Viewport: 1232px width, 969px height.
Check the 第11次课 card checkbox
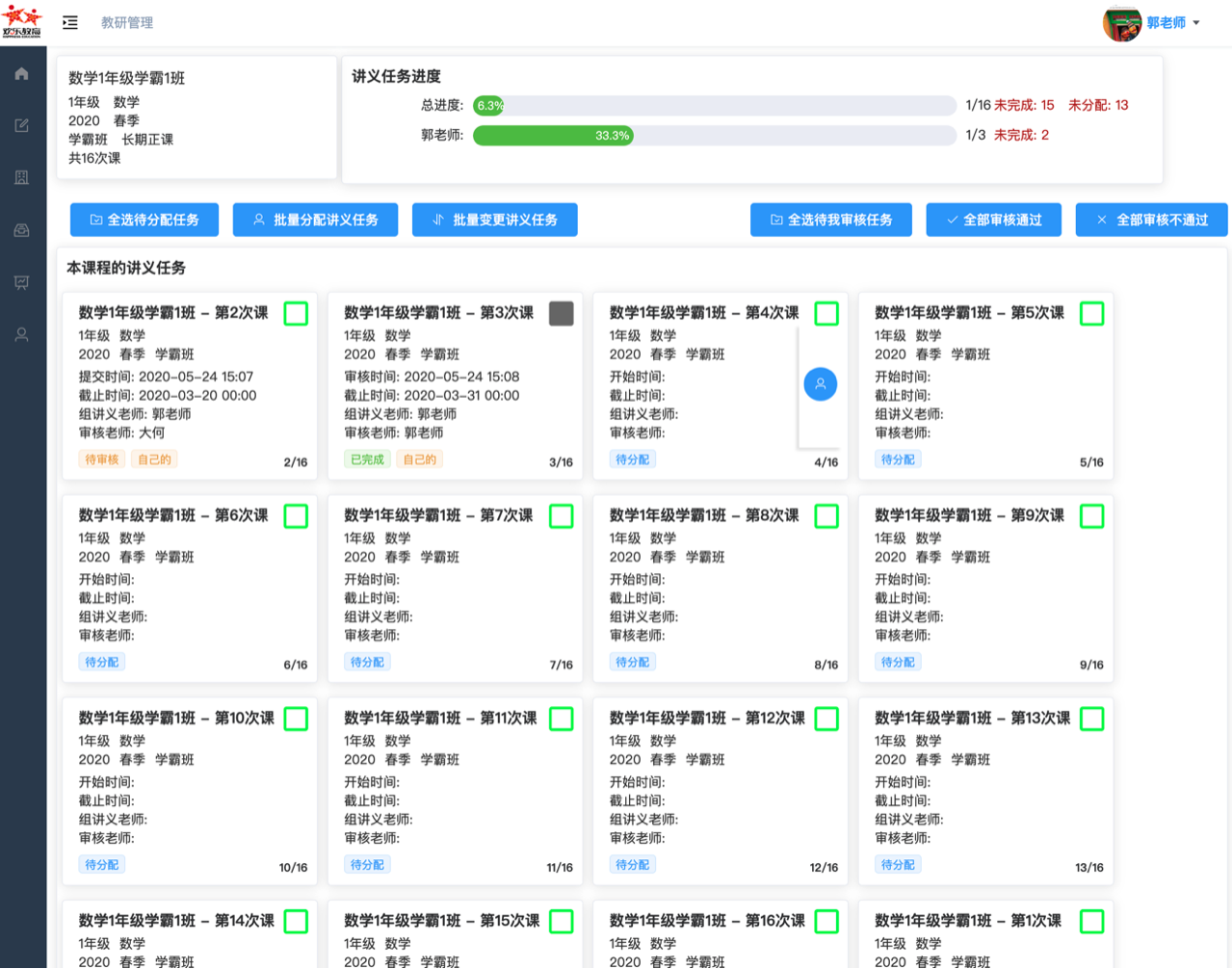(562, 719)
